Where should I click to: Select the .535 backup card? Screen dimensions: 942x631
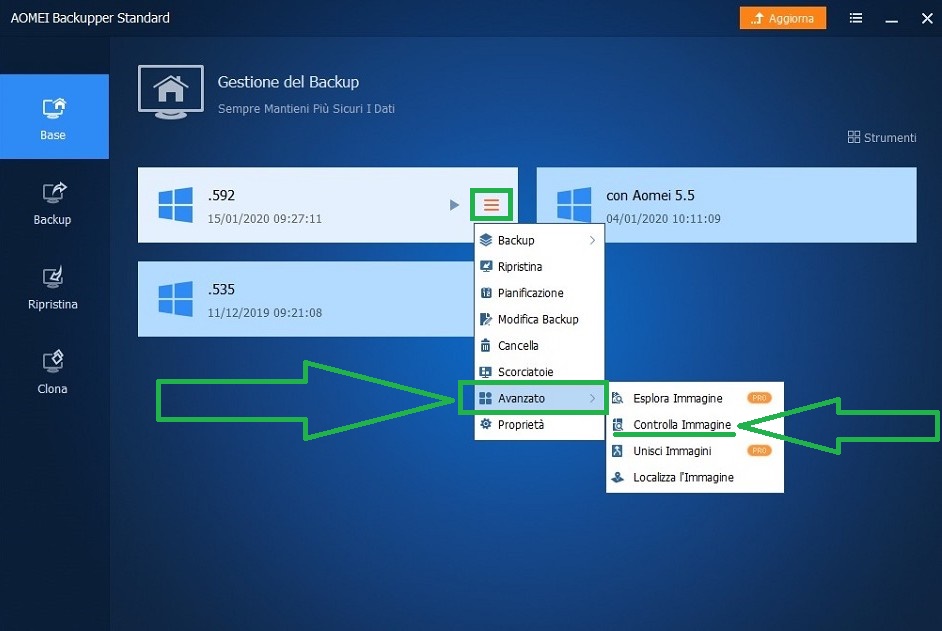pyautogui.click(x=306, y=299)
